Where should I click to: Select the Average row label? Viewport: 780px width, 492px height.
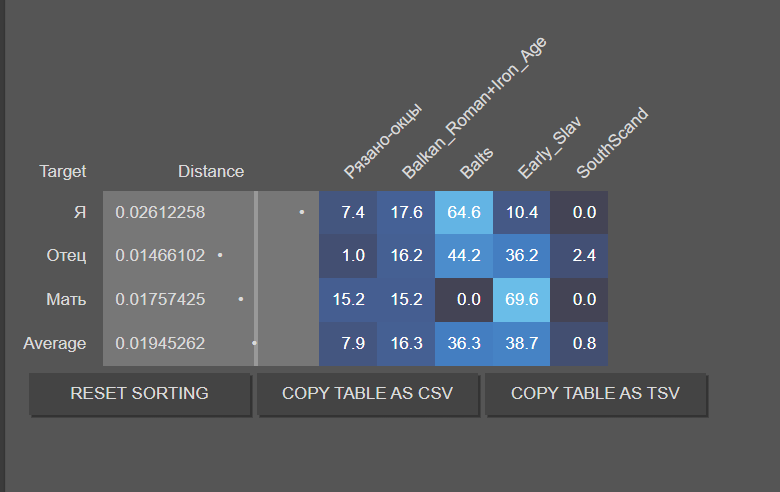click(54, 343)
